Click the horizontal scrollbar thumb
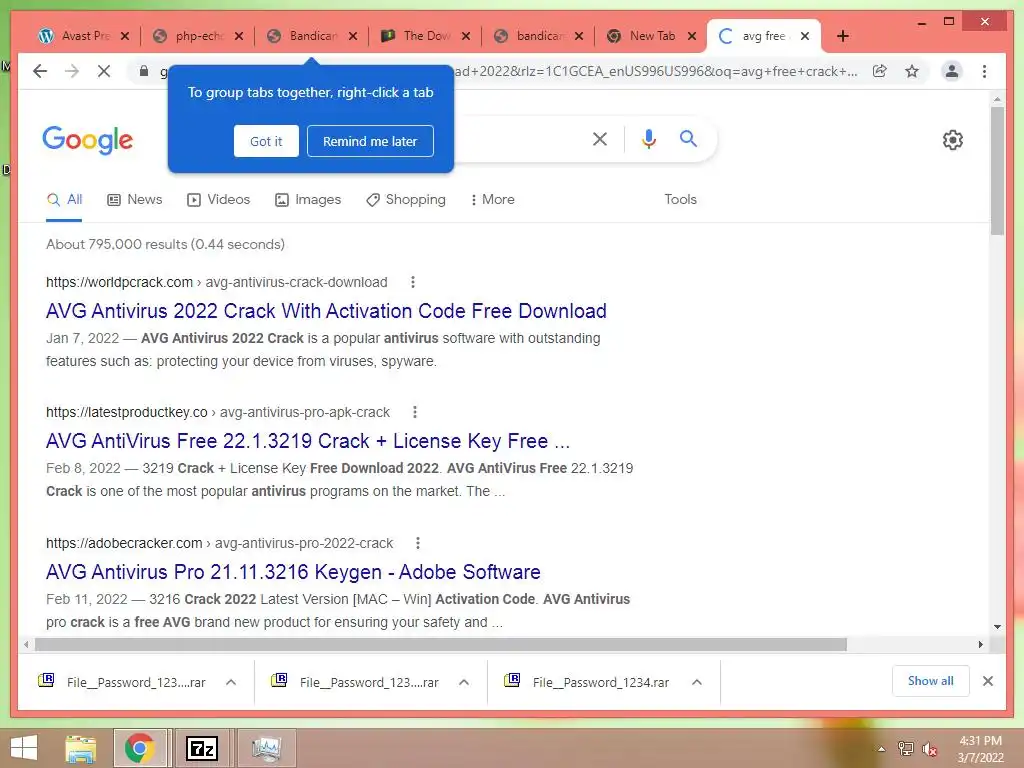Screen dimensions: 1024x768 tap(441, 645)
